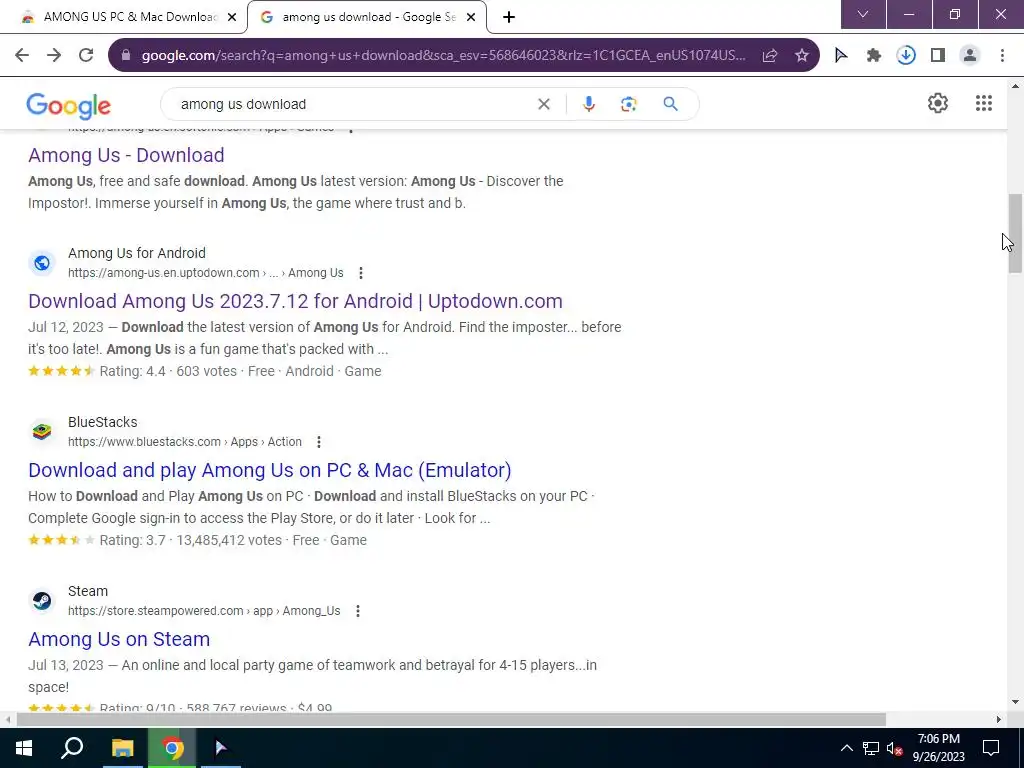Open the Chrome profile avatar

click(970, 56)
